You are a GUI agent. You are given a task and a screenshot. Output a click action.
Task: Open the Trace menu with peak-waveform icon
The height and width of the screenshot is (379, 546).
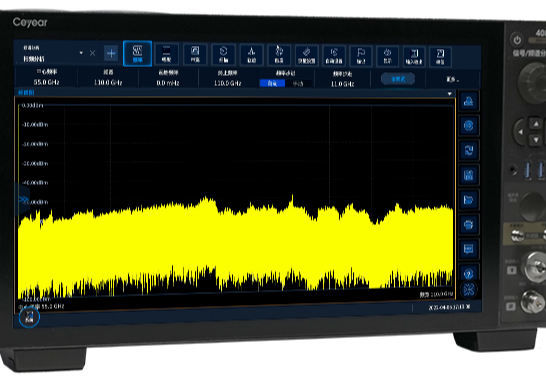pyautogui.click(x=251, y=55)
